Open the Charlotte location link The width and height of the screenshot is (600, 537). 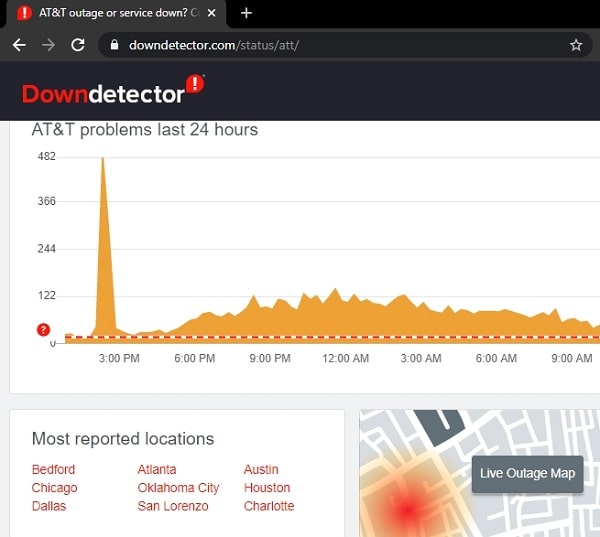tap(269, 506)
